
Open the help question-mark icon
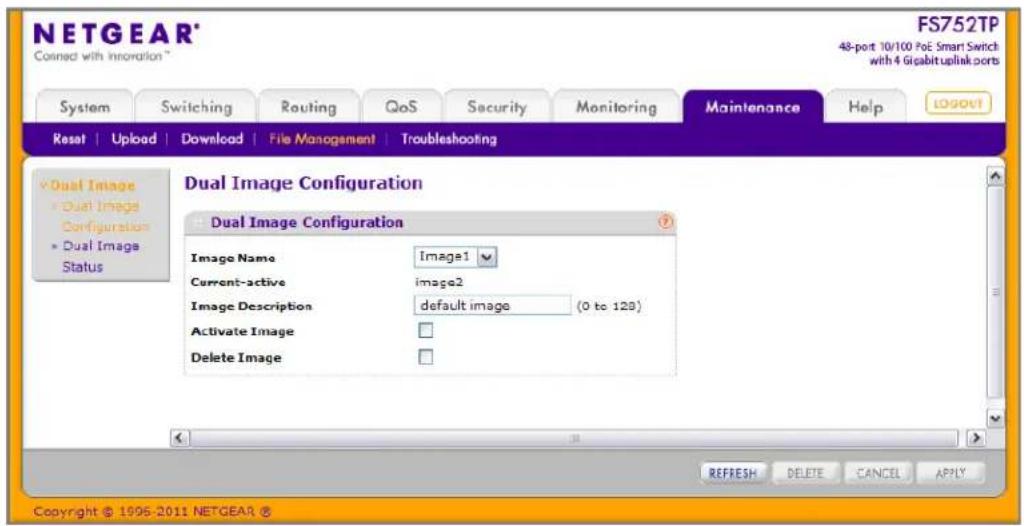tap(665, 222)
